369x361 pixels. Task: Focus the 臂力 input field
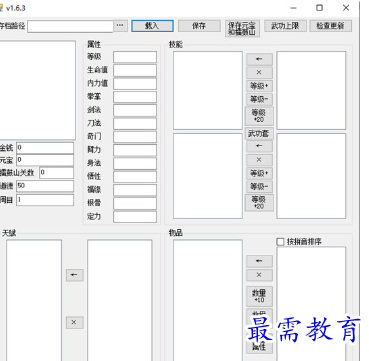[x=135, y=150]
